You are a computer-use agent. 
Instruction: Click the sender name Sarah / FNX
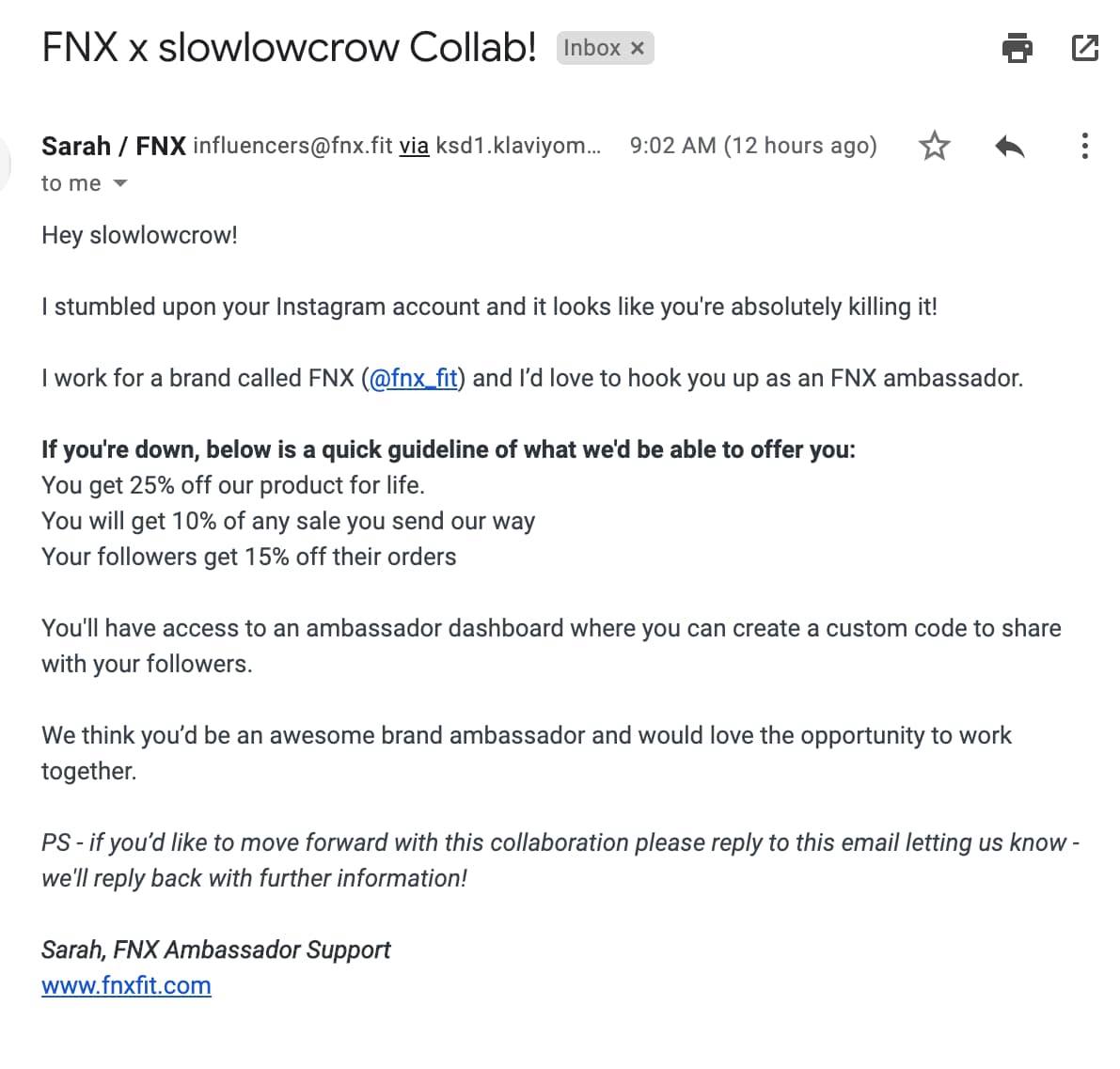tap(114, 146)
